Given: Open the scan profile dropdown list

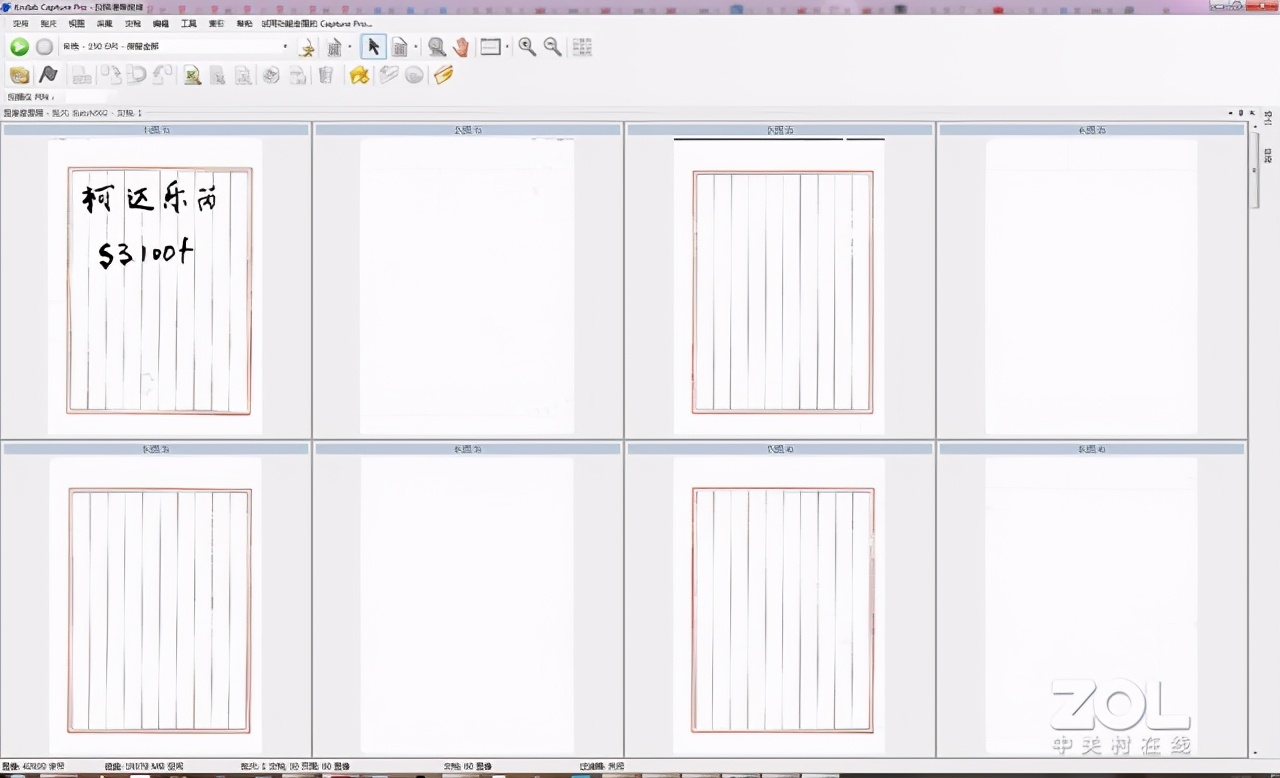Looking at the screenshot, I should [285, 47].
